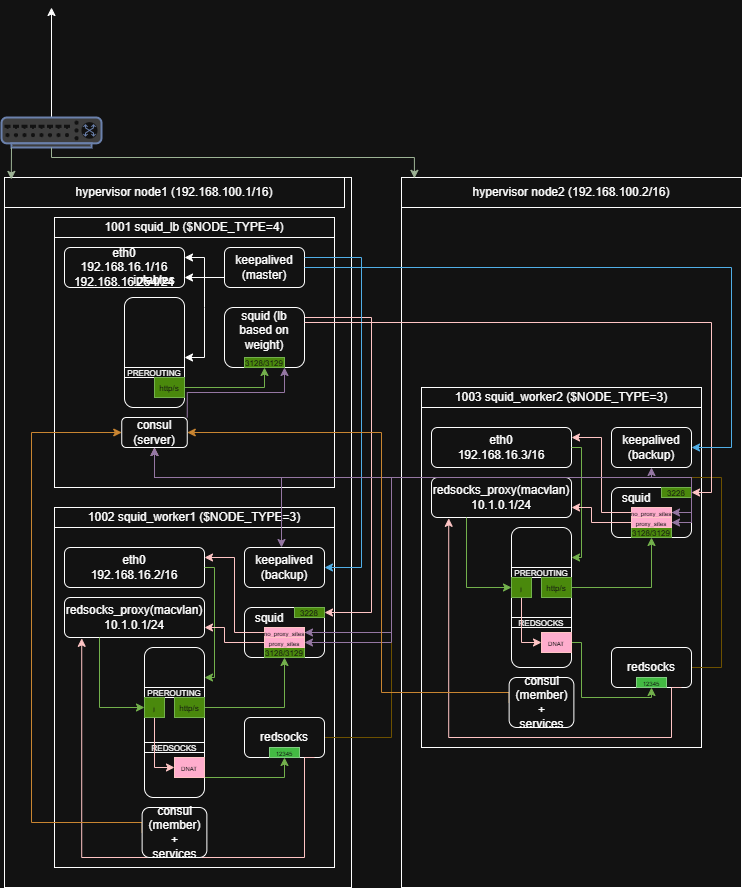This screenshot has height=888, width=742.
Task: Click the 12345 port tag in squid_worker1
Action: [284, 753]
